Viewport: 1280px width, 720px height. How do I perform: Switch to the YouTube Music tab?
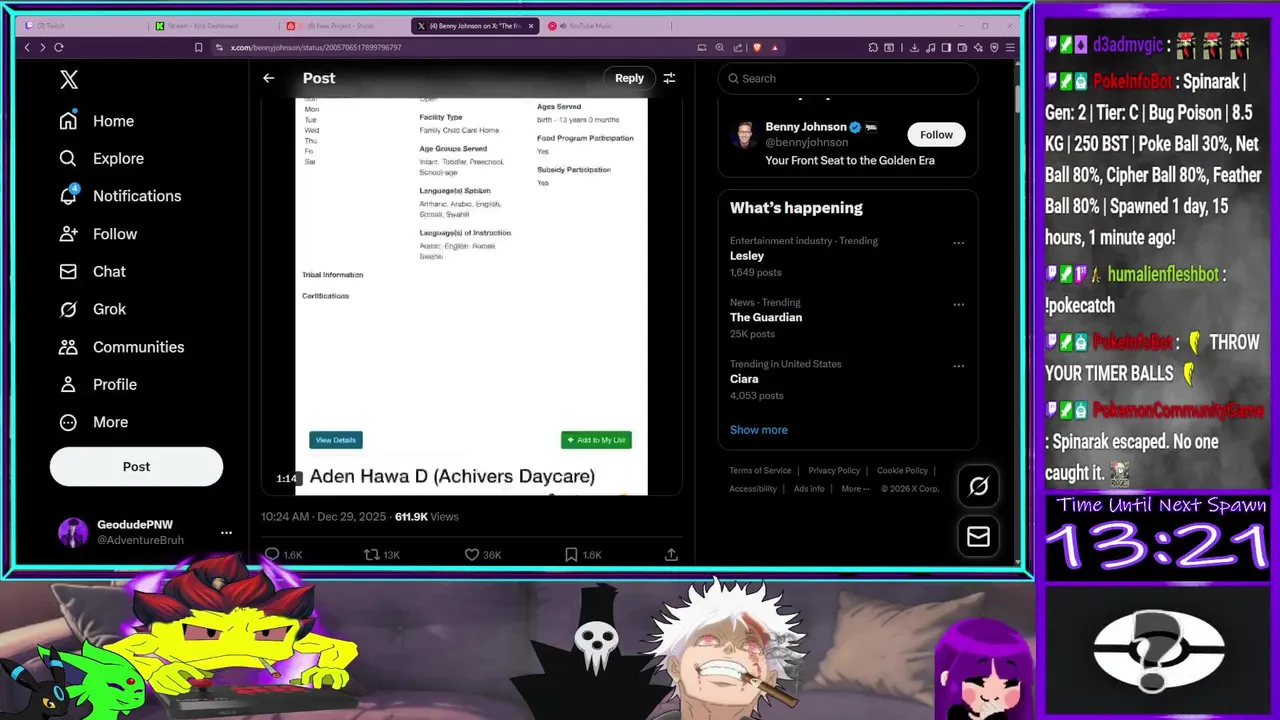point(605,26)
